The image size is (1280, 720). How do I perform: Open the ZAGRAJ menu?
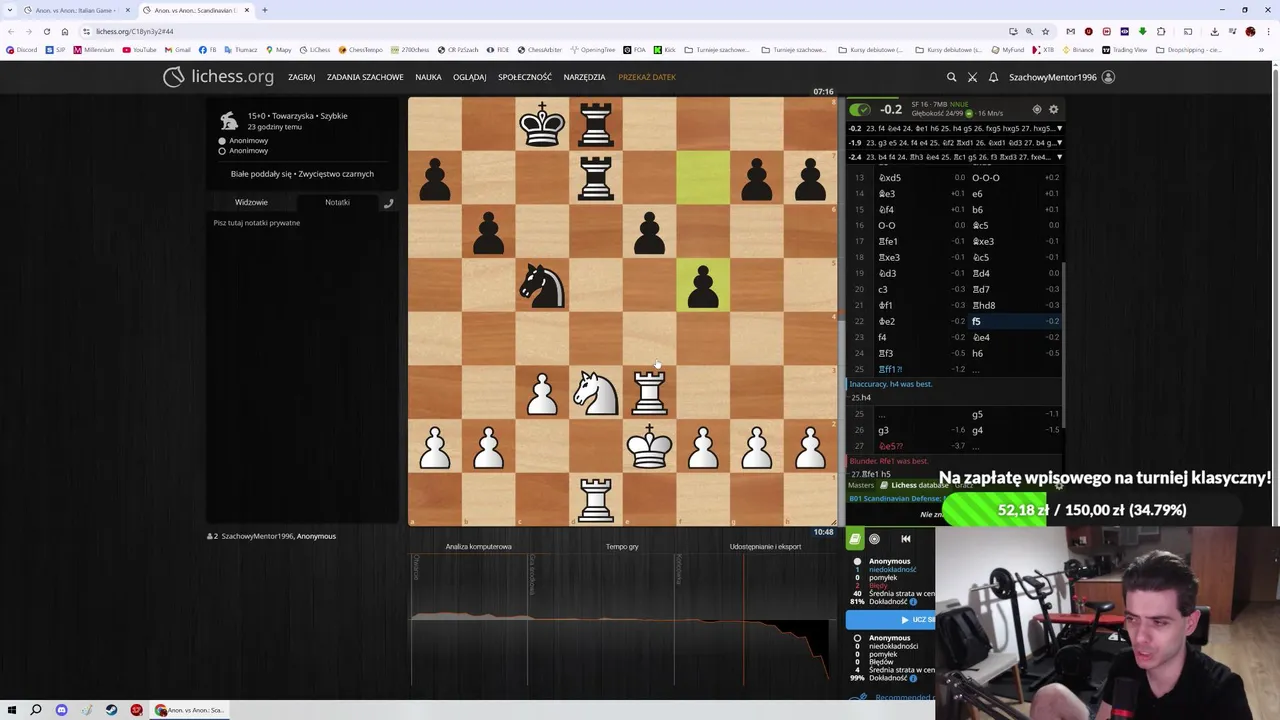coord(301,77)
